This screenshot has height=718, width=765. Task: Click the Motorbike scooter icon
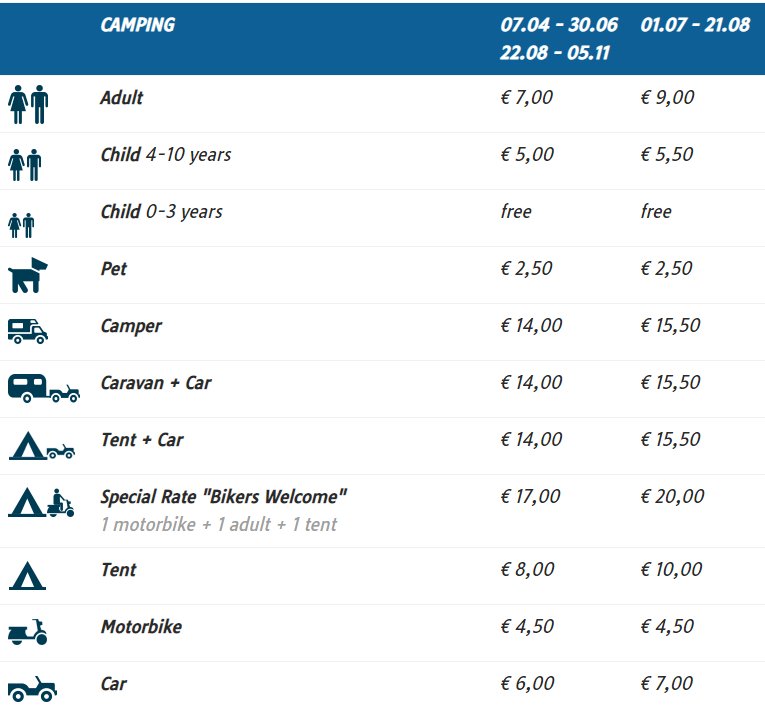(27, 632)
